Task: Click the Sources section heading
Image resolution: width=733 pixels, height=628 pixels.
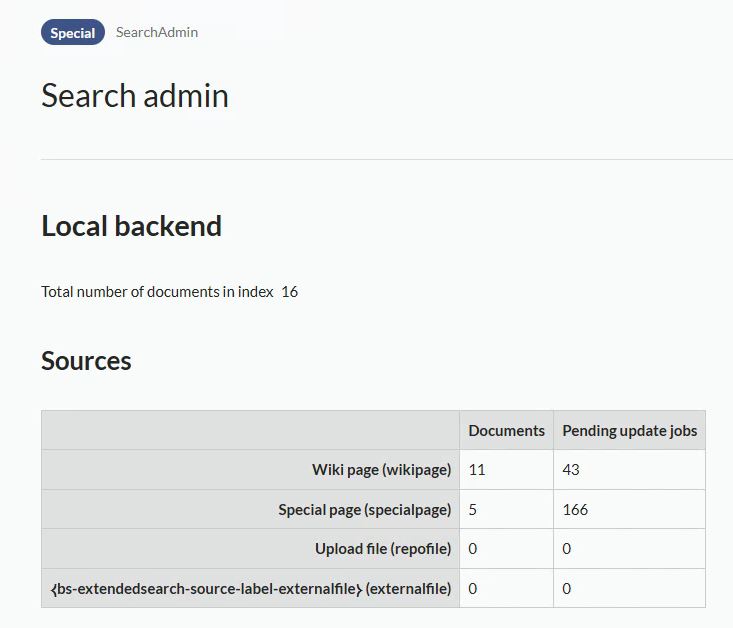Action: (86, 361)
